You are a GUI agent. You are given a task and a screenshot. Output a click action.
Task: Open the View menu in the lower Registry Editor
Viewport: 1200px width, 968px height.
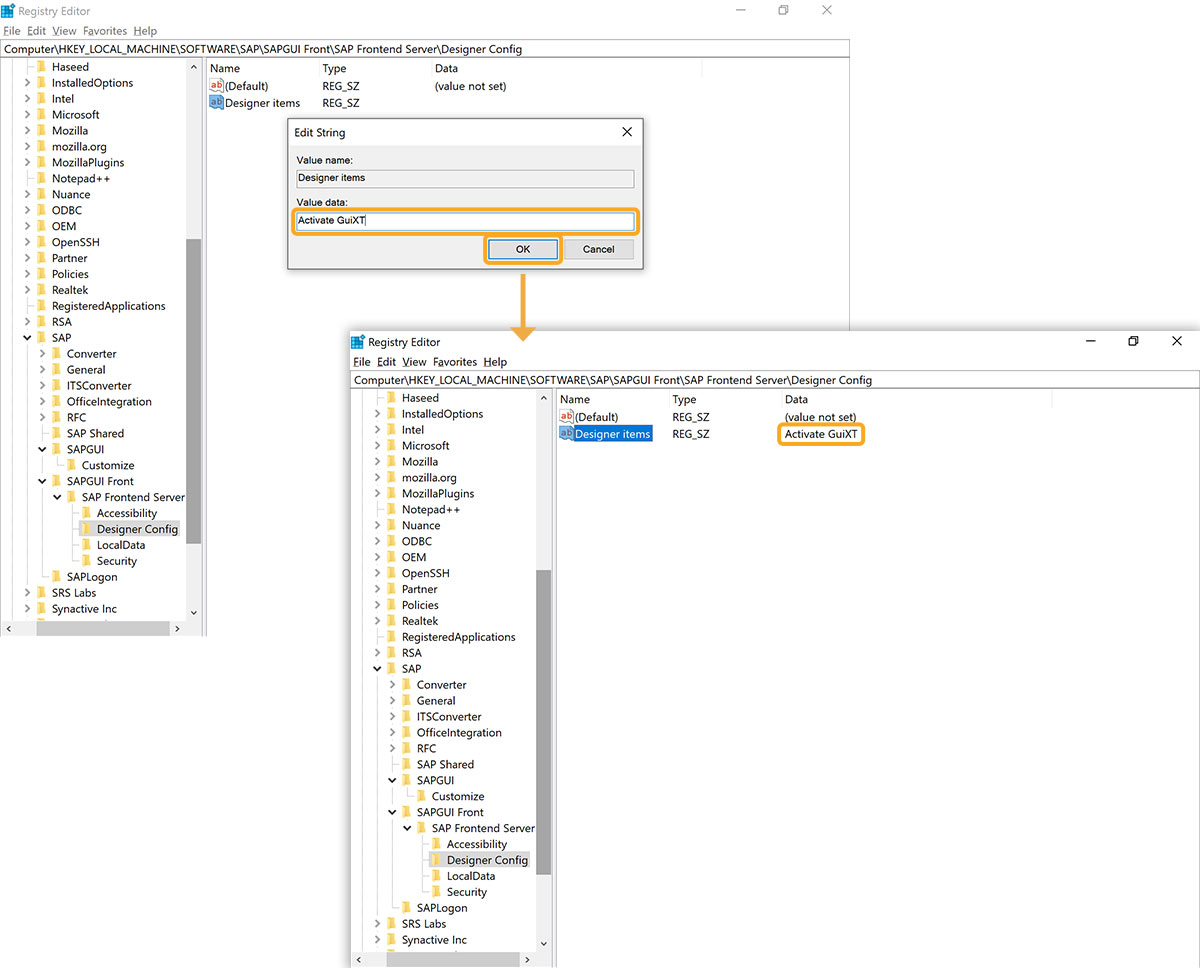pos(414,362)
